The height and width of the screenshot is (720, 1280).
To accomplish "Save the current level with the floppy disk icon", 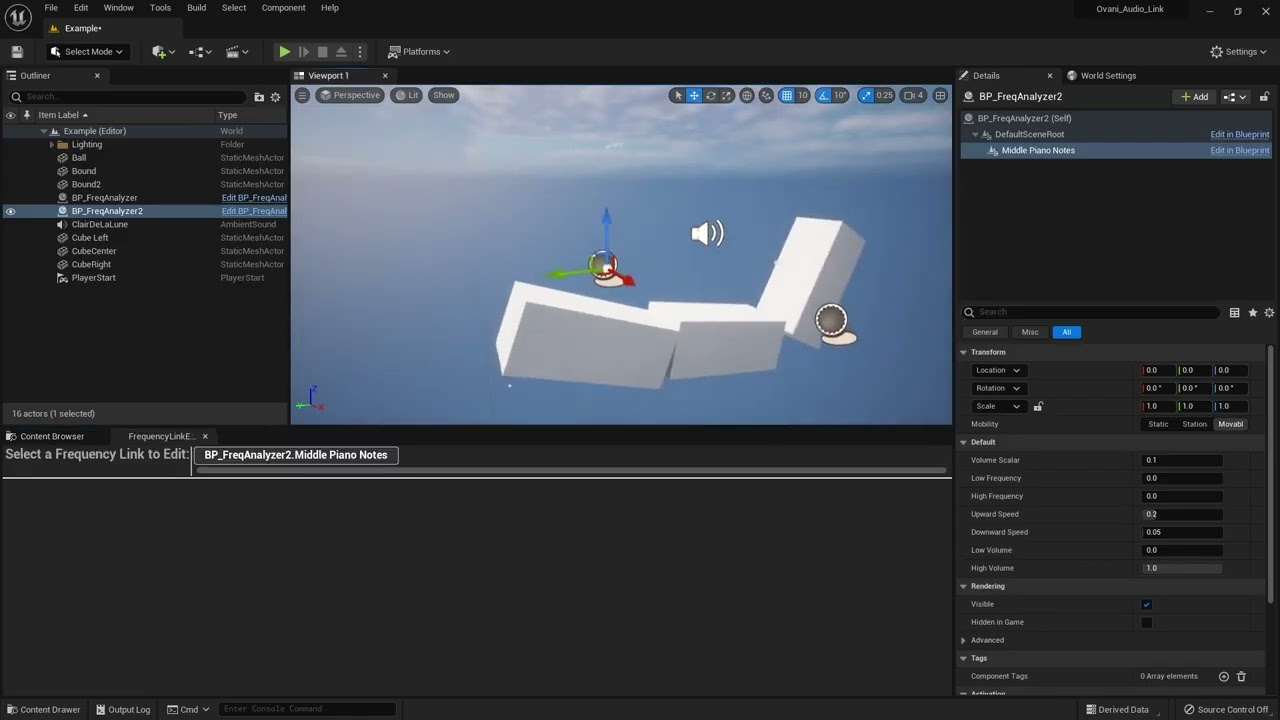I will click(x=17, y=52).
